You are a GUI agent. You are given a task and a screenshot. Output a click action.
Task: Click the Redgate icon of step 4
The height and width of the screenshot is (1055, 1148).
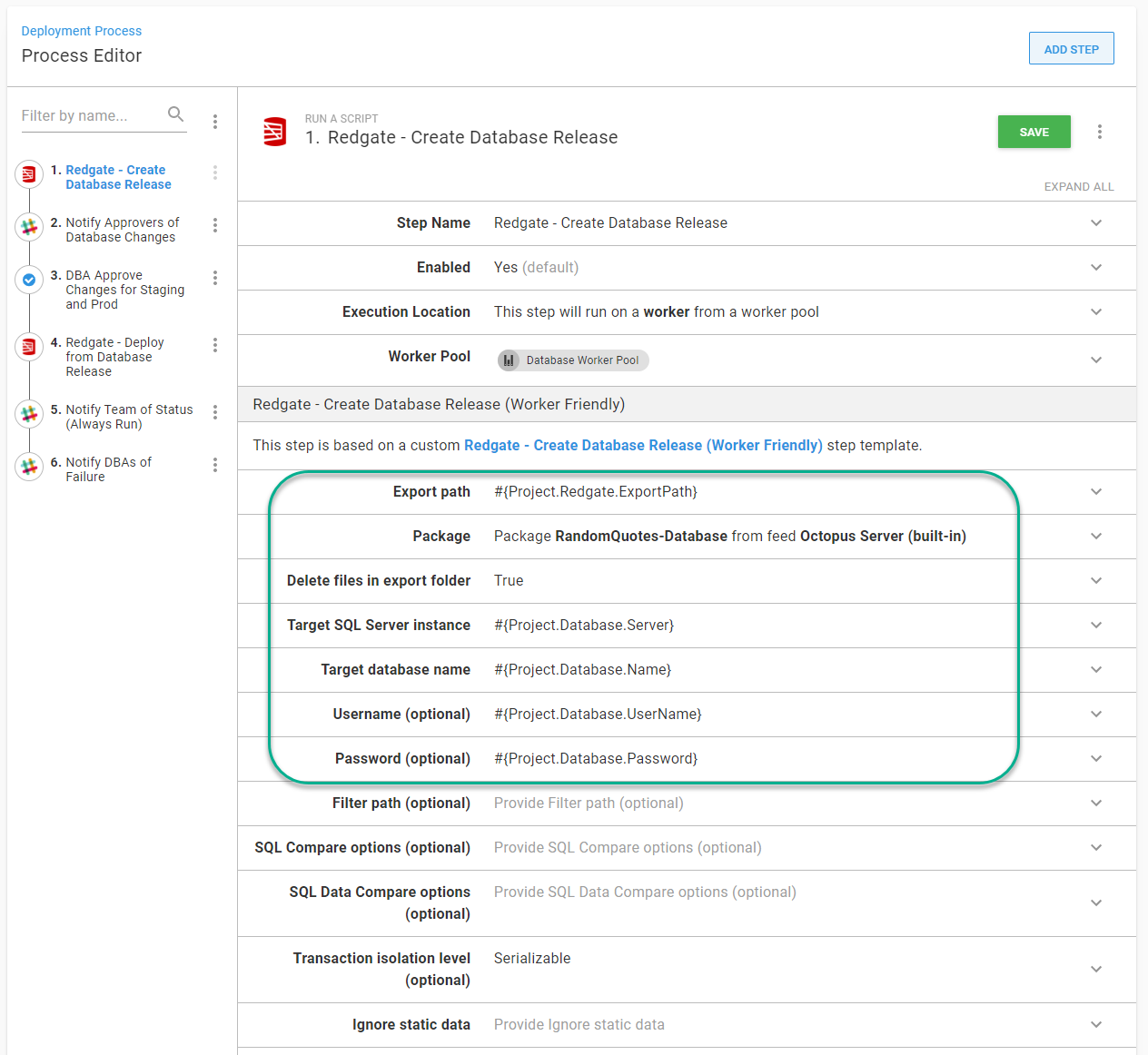[x=29, y=347]
